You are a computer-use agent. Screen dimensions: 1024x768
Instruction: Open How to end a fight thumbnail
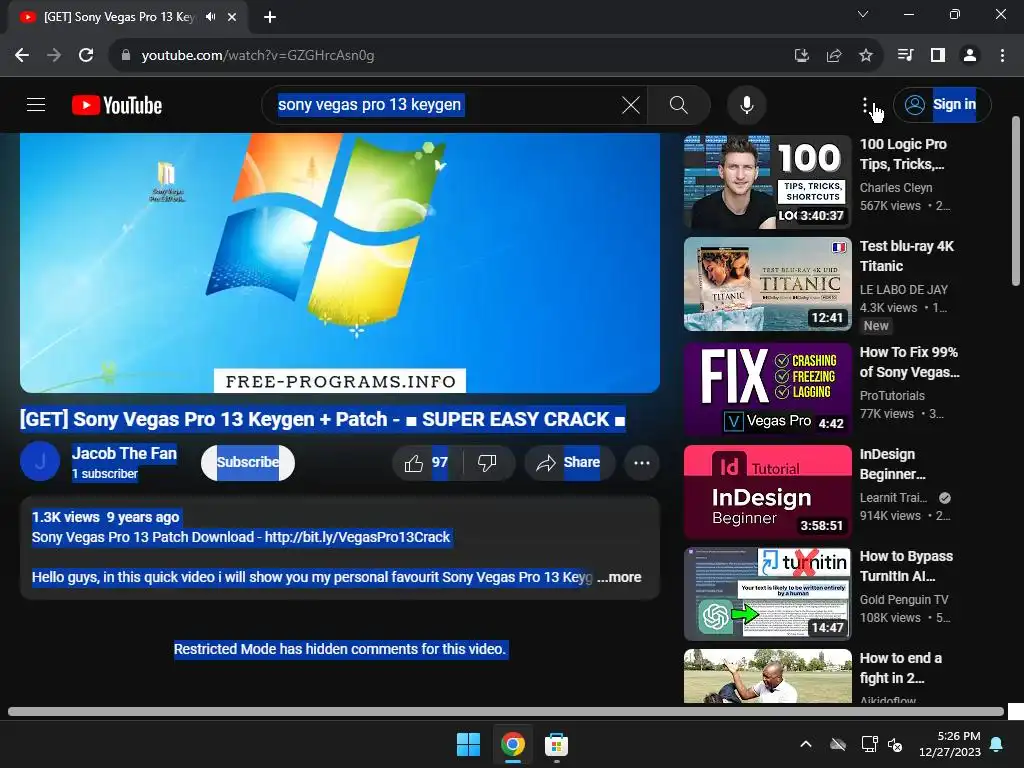pyautogui.click(x=767, y=676)
